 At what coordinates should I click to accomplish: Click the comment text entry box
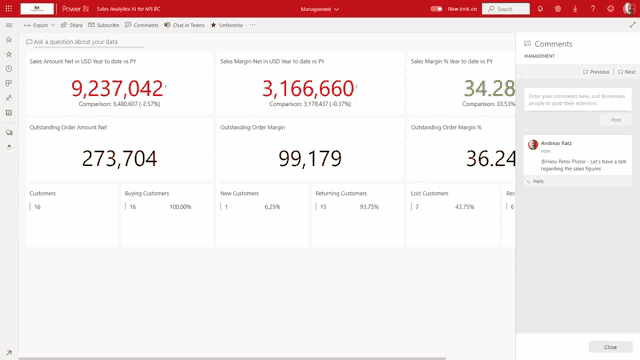pyautogui.click(x=578, y=100)
